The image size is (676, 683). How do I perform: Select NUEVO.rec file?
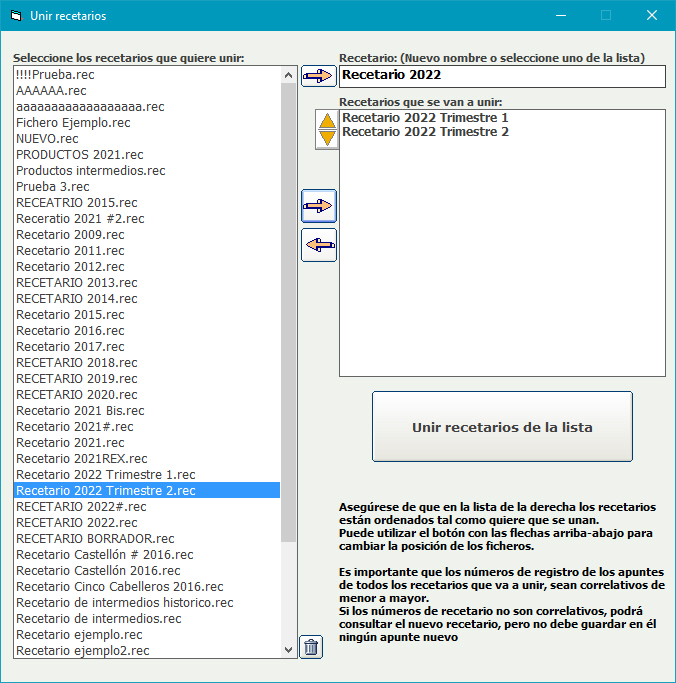point(147,139)
